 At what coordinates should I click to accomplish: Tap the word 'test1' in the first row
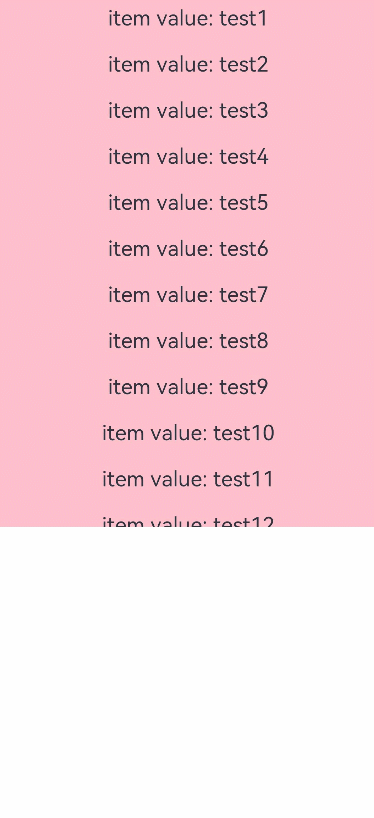coord(243,19)
